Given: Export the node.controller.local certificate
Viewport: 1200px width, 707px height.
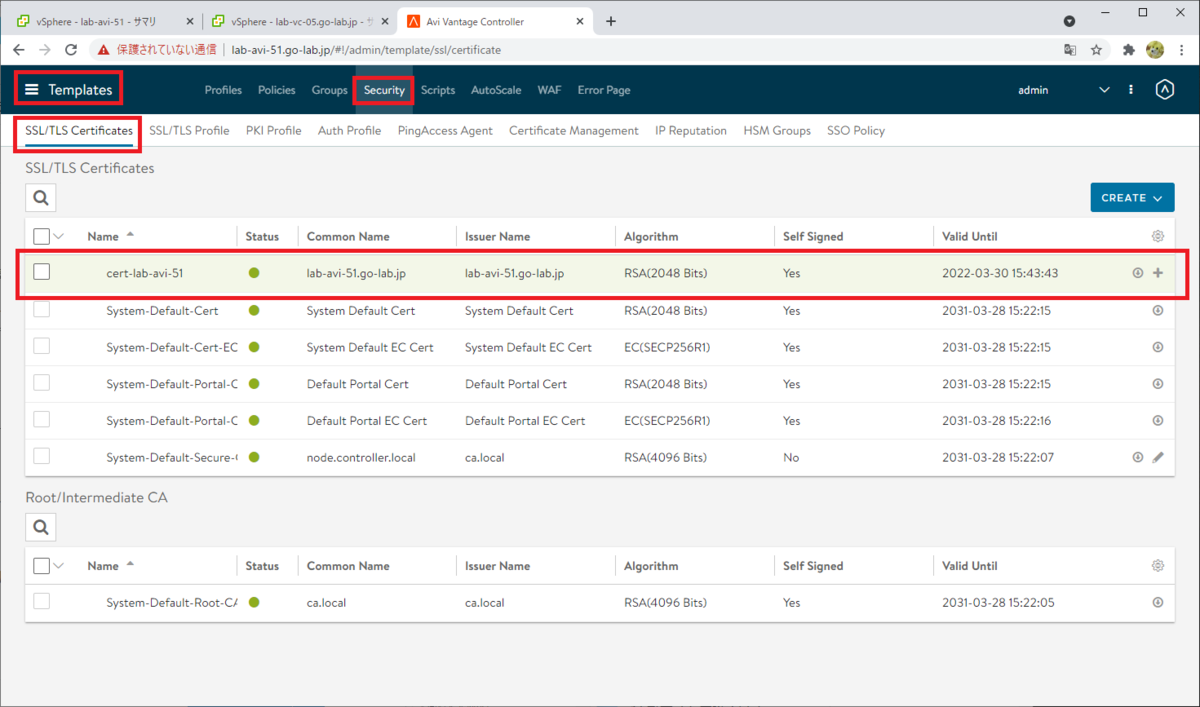Looking at the screenshot, I should tap(1138, 458).
